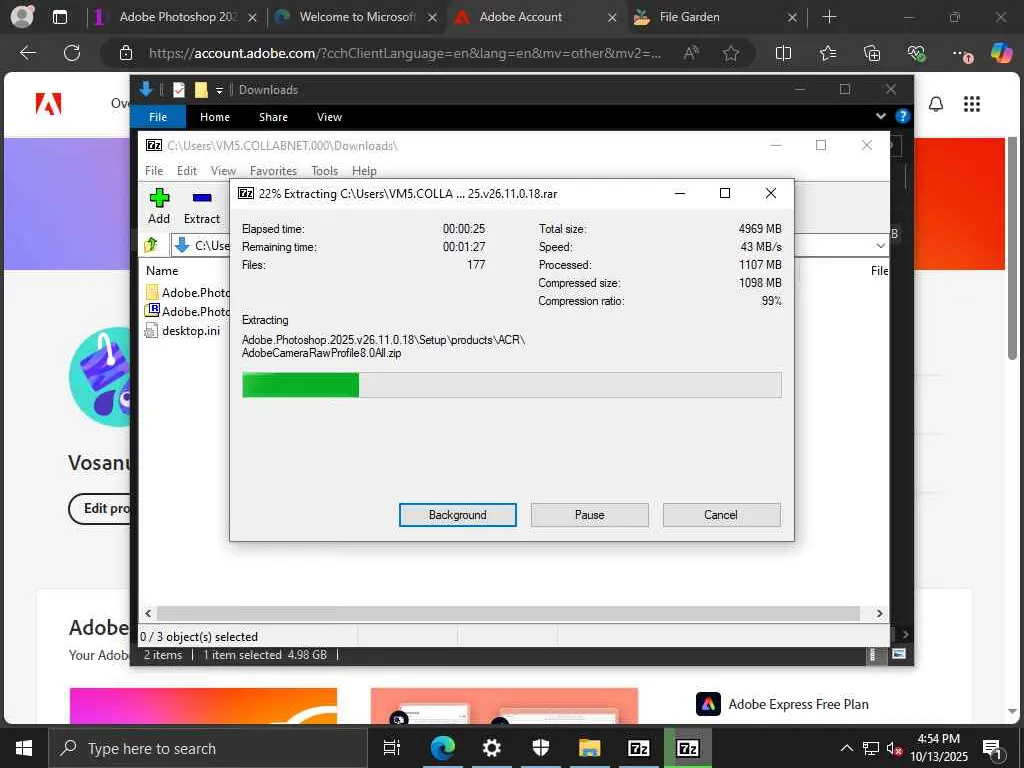Click the extraction progress bar
Viewport: 1024px width, 768px height.
click(x=511, y=385)
